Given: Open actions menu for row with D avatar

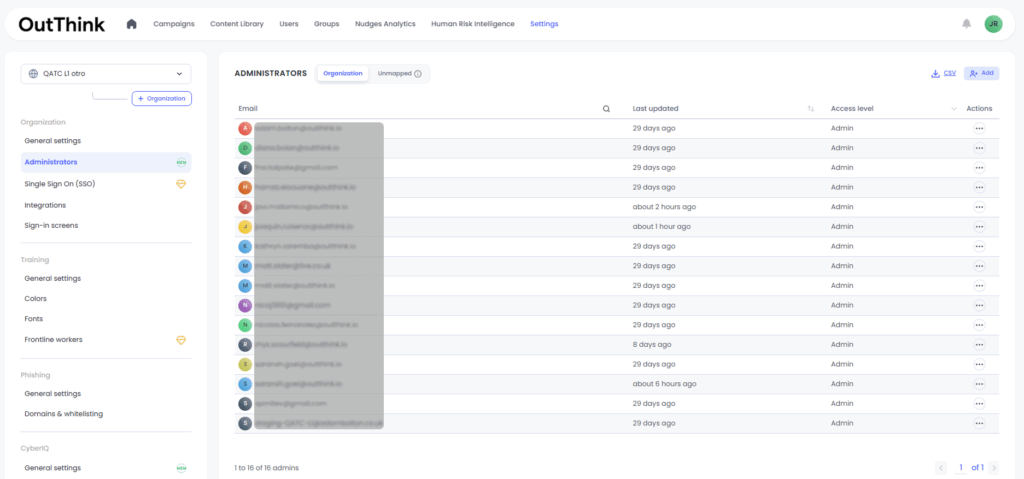Looking at the screenshot, I should pos(979,148).
